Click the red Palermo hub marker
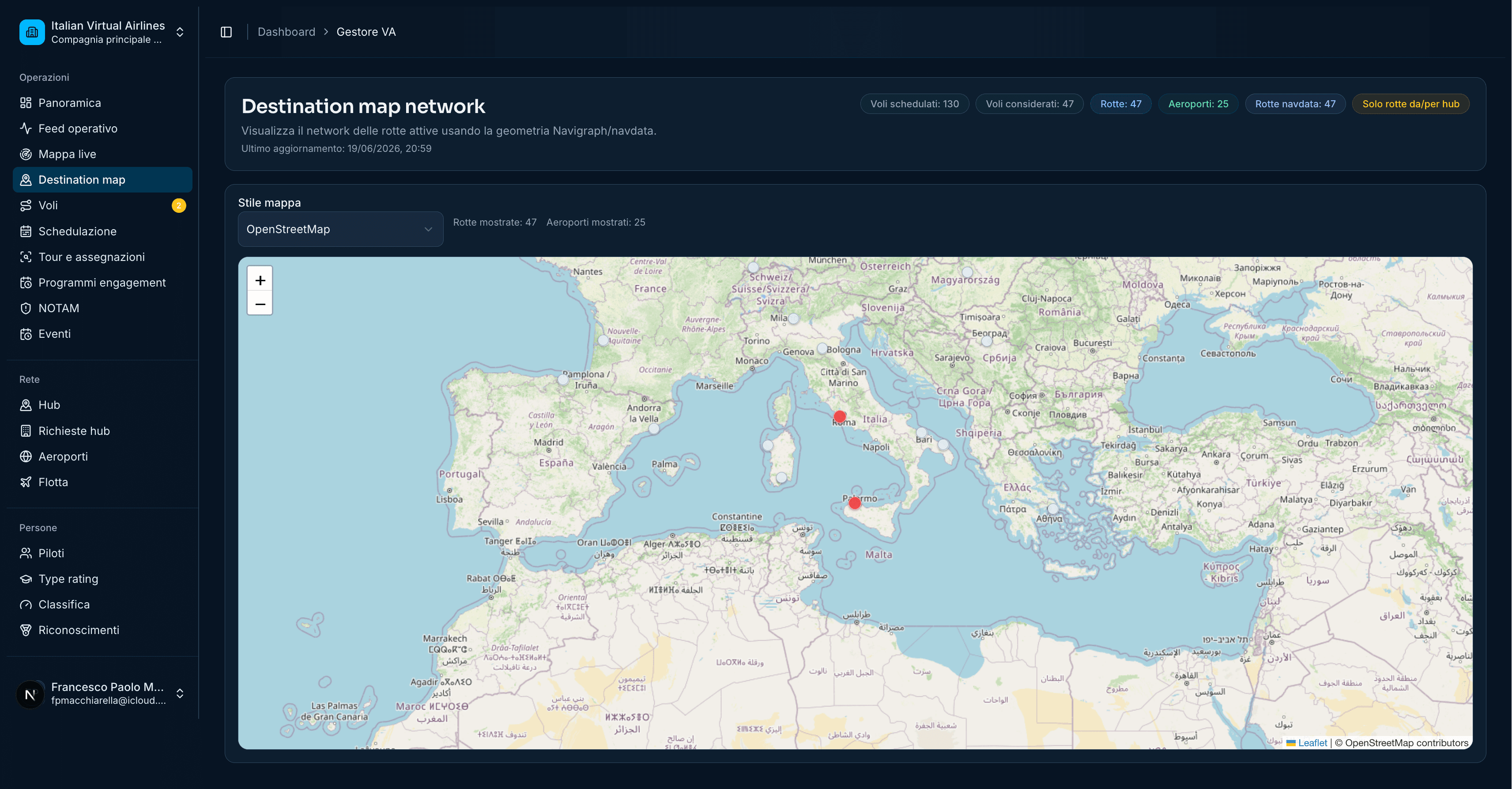Screen dimensions: 1512x789 tap(855, 502)
